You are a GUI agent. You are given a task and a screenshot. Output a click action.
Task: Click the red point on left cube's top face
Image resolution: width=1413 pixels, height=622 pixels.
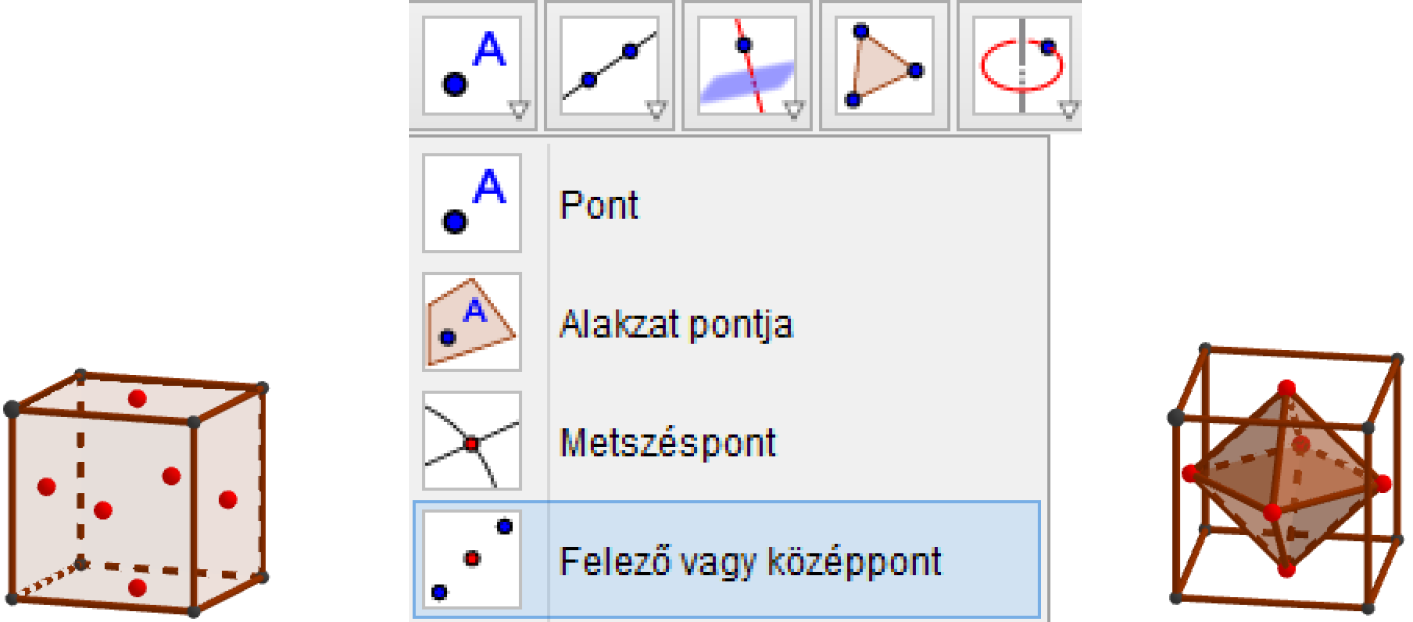pyautogui.click(x=138, y=399)
